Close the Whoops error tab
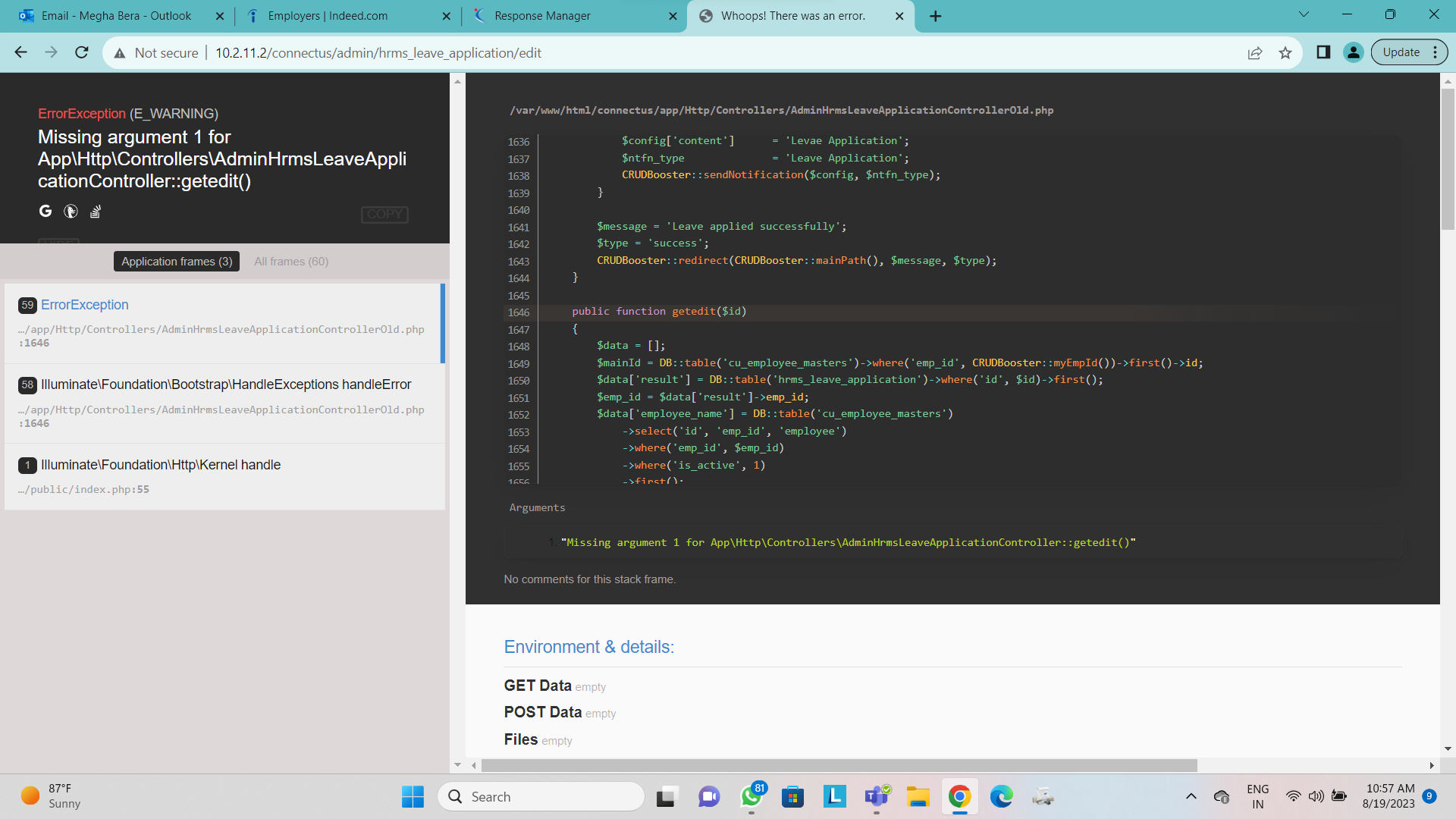1456x819 pixels. click(899, 16)
